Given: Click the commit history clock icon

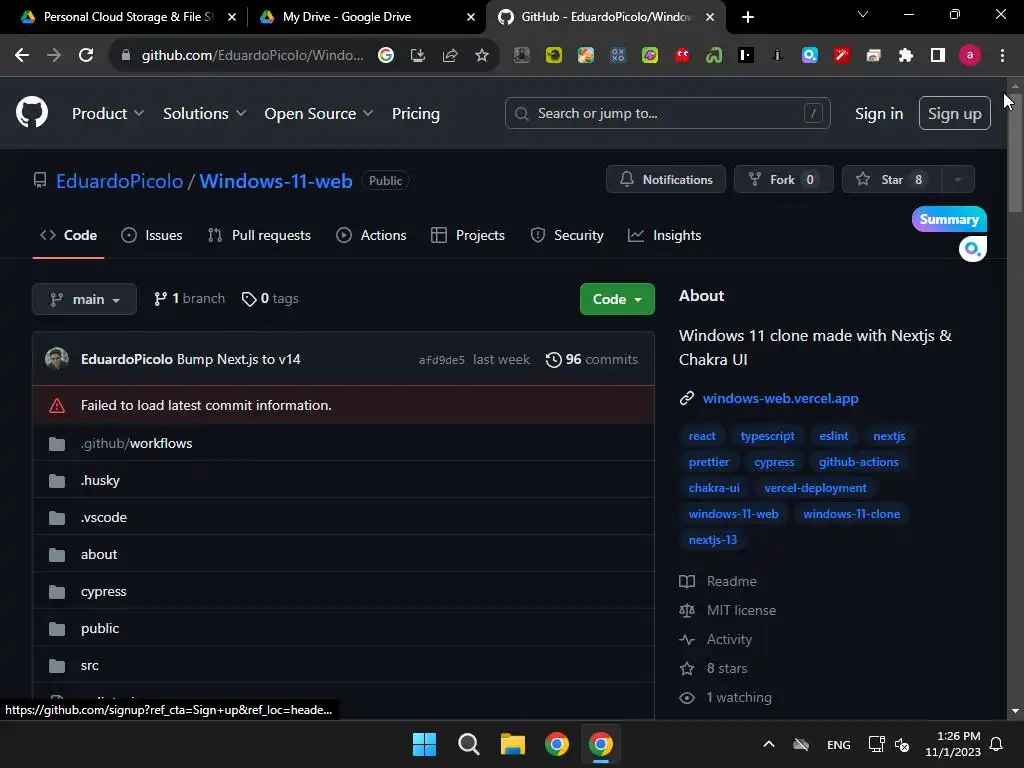Looking at the screenshot, I should pos(553,360).
